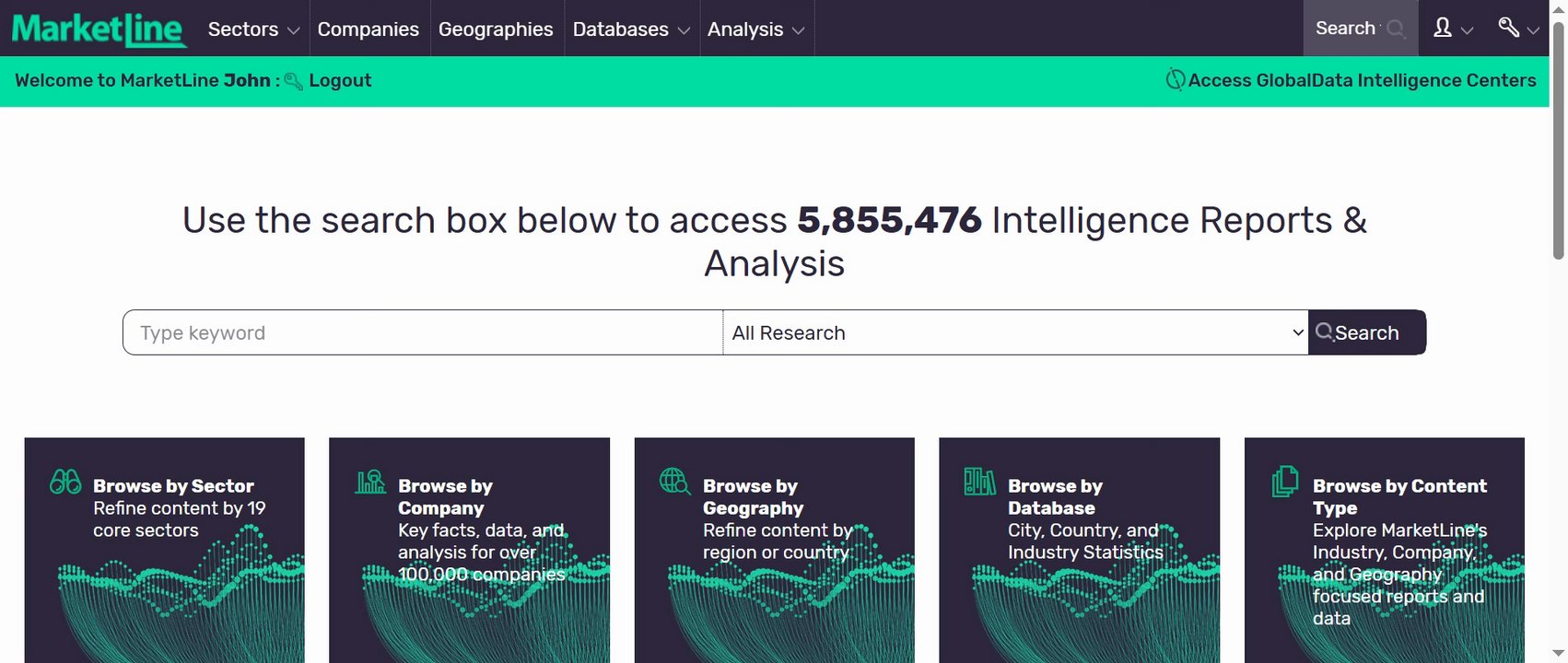The width and height of the screenshot is (1568, 663).
Task: Click 'Key facts, data, and analysis' company text
Action: coord(481,552)
